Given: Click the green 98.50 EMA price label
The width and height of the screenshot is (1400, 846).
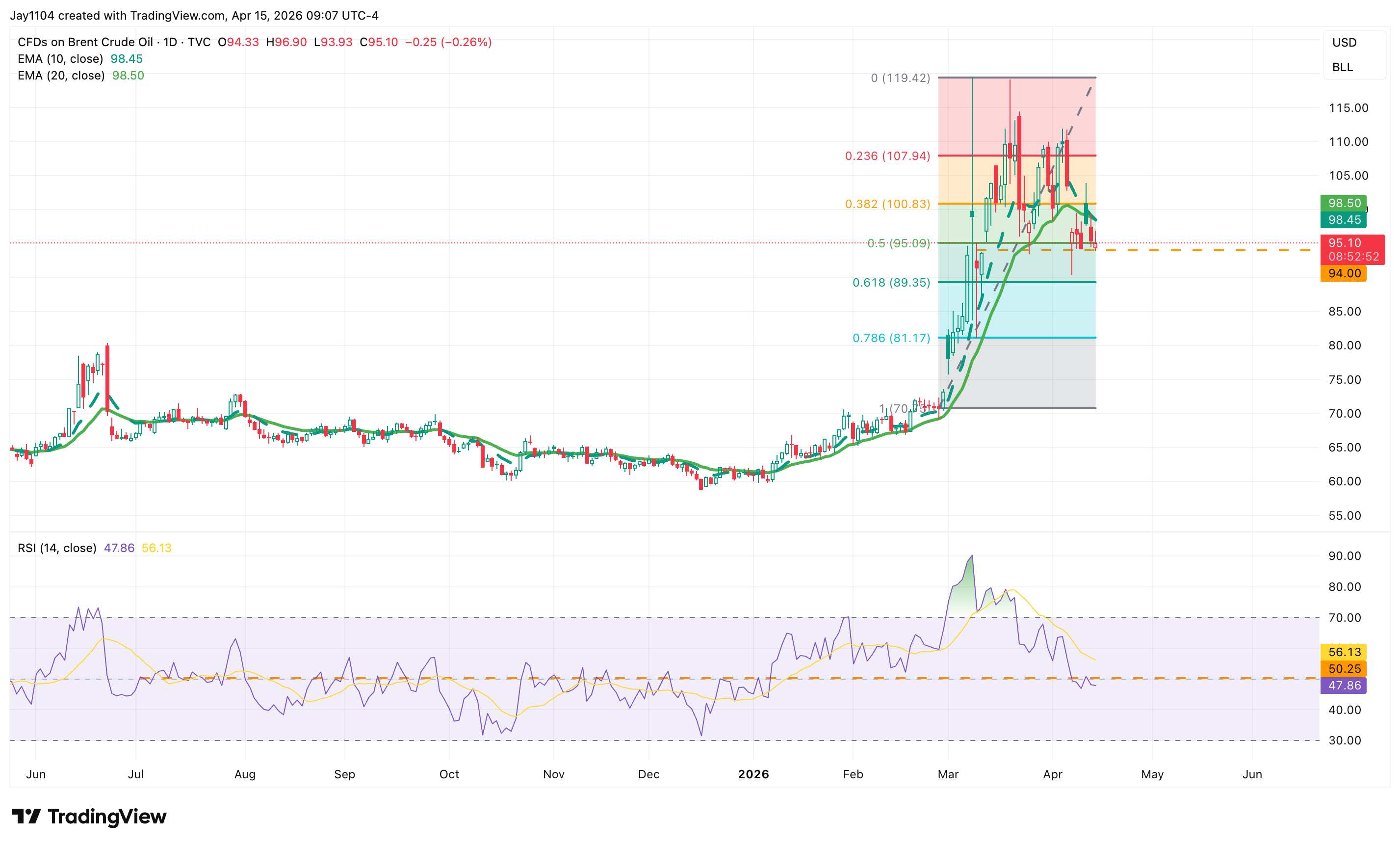Looking at the screenshot, I should [1343, 203].
